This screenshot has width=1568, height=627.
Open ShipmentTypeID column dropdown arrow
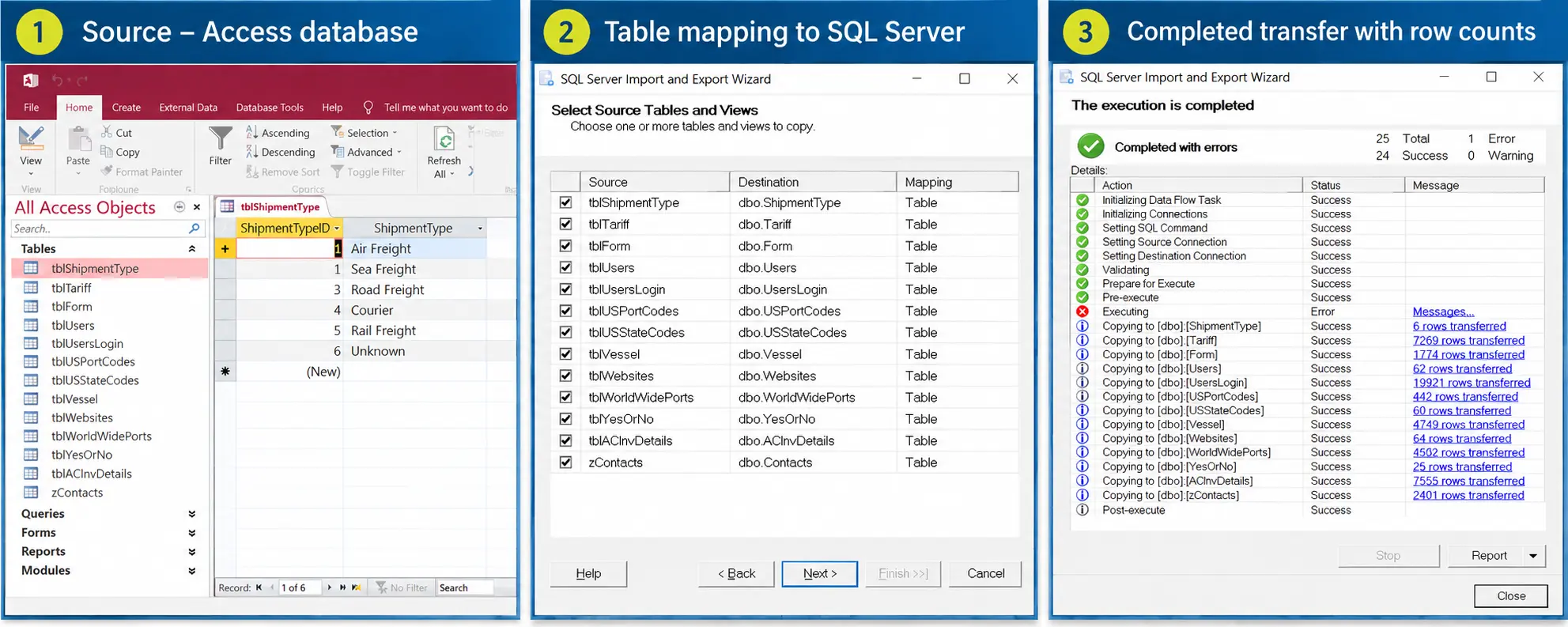(337, 228)
